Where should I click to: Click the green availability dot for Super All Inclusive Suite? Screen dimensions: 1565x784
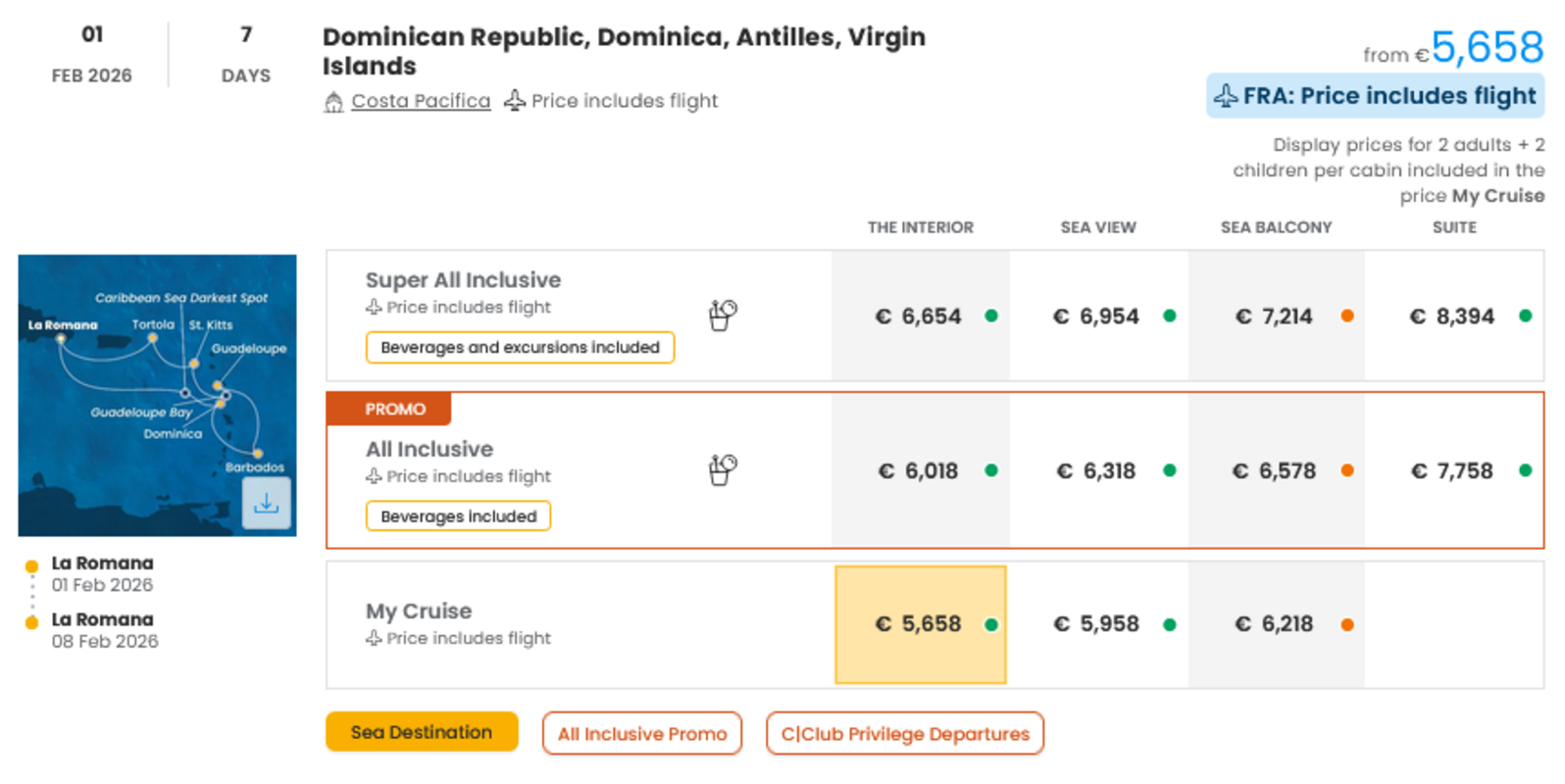pos(1525,316)
